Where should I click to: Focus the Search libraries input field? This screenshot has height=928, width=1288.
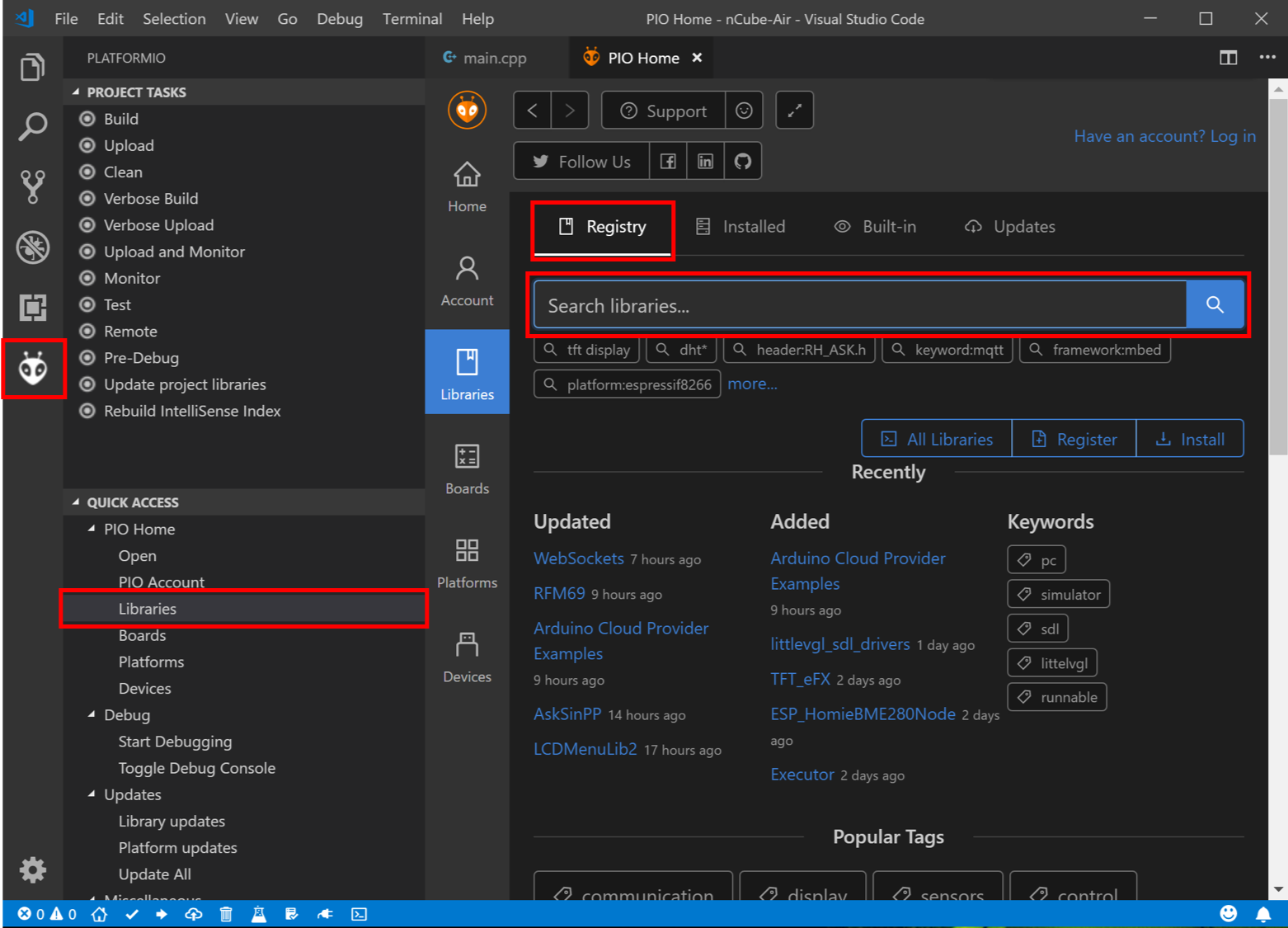pyautogui.click(x=860, y=304)
